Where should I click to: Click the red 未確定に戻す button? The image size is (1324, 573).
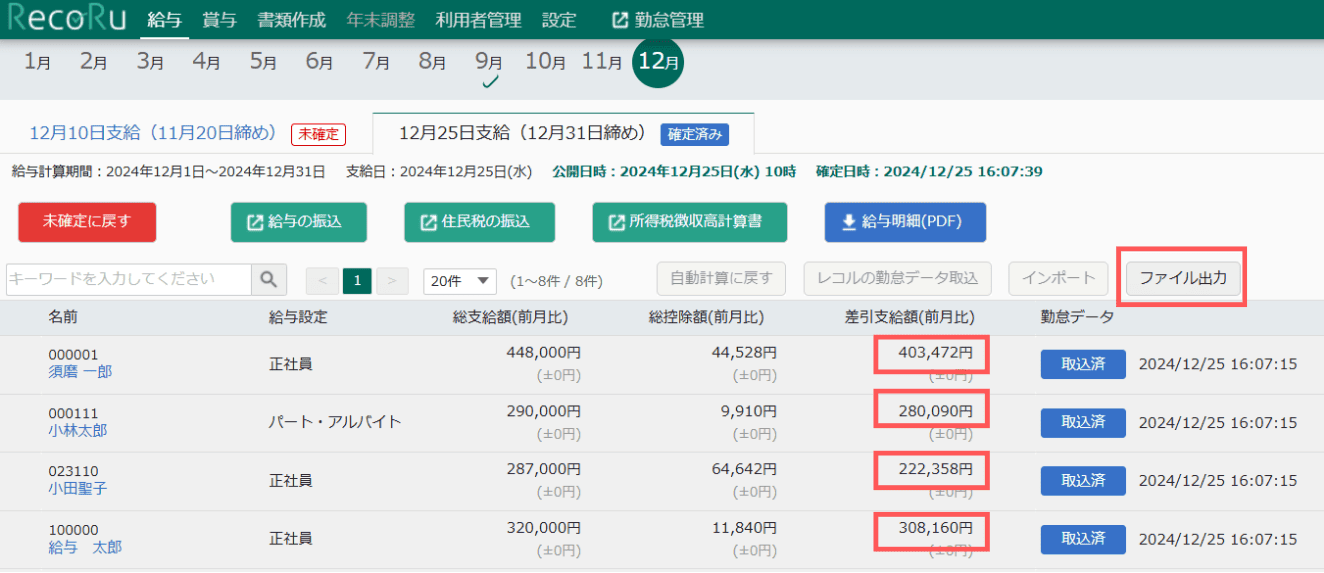pyautogui.click(x=87, y=222)
